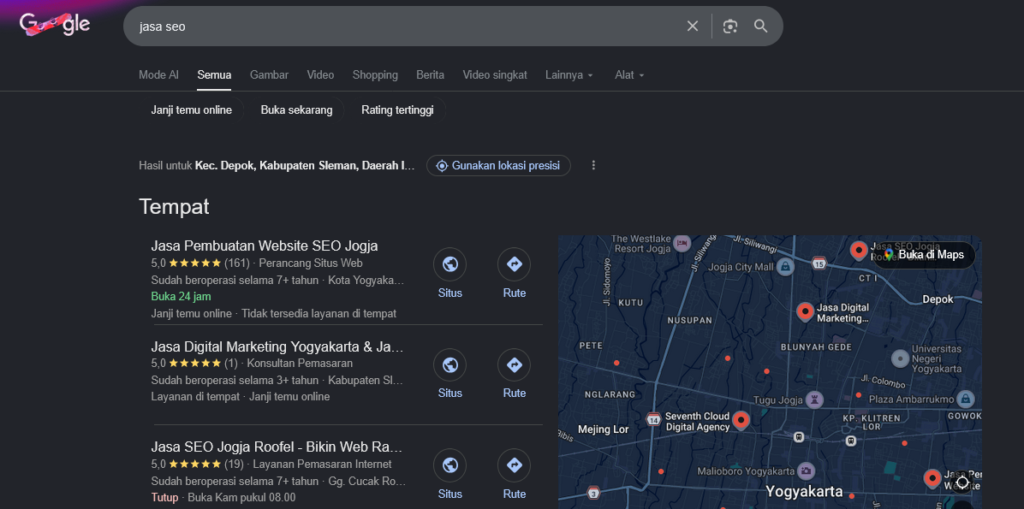Select the Semua tab
1024x509 pixels.
click(214, 74)
